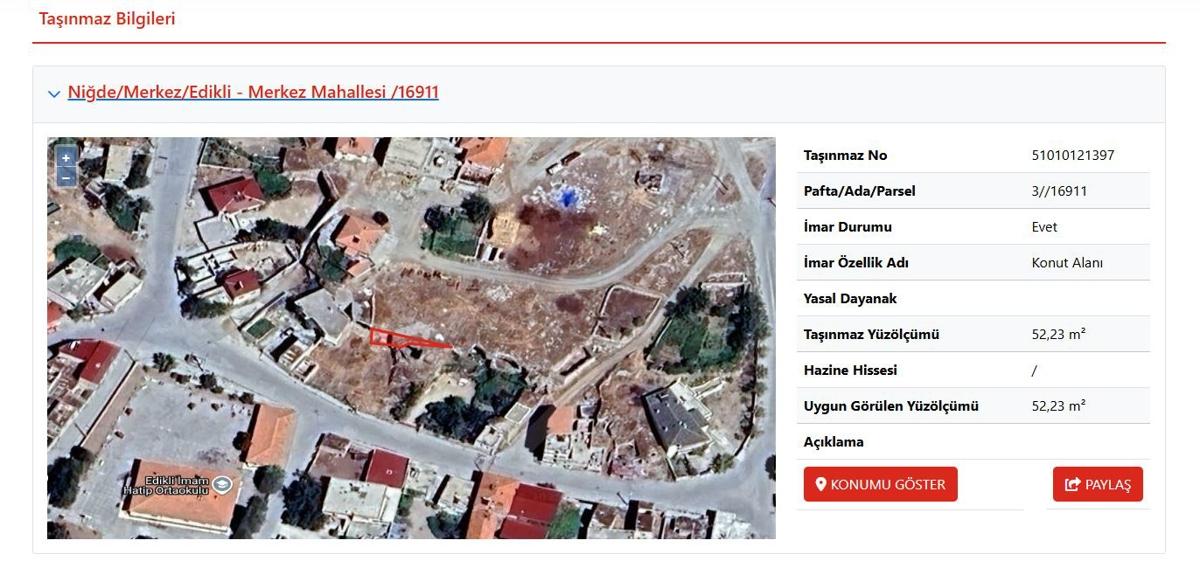Click the Açıklama row label
Image resolution: width=1200 pixels, height=568 pixels.
click(x=833, y=442)
